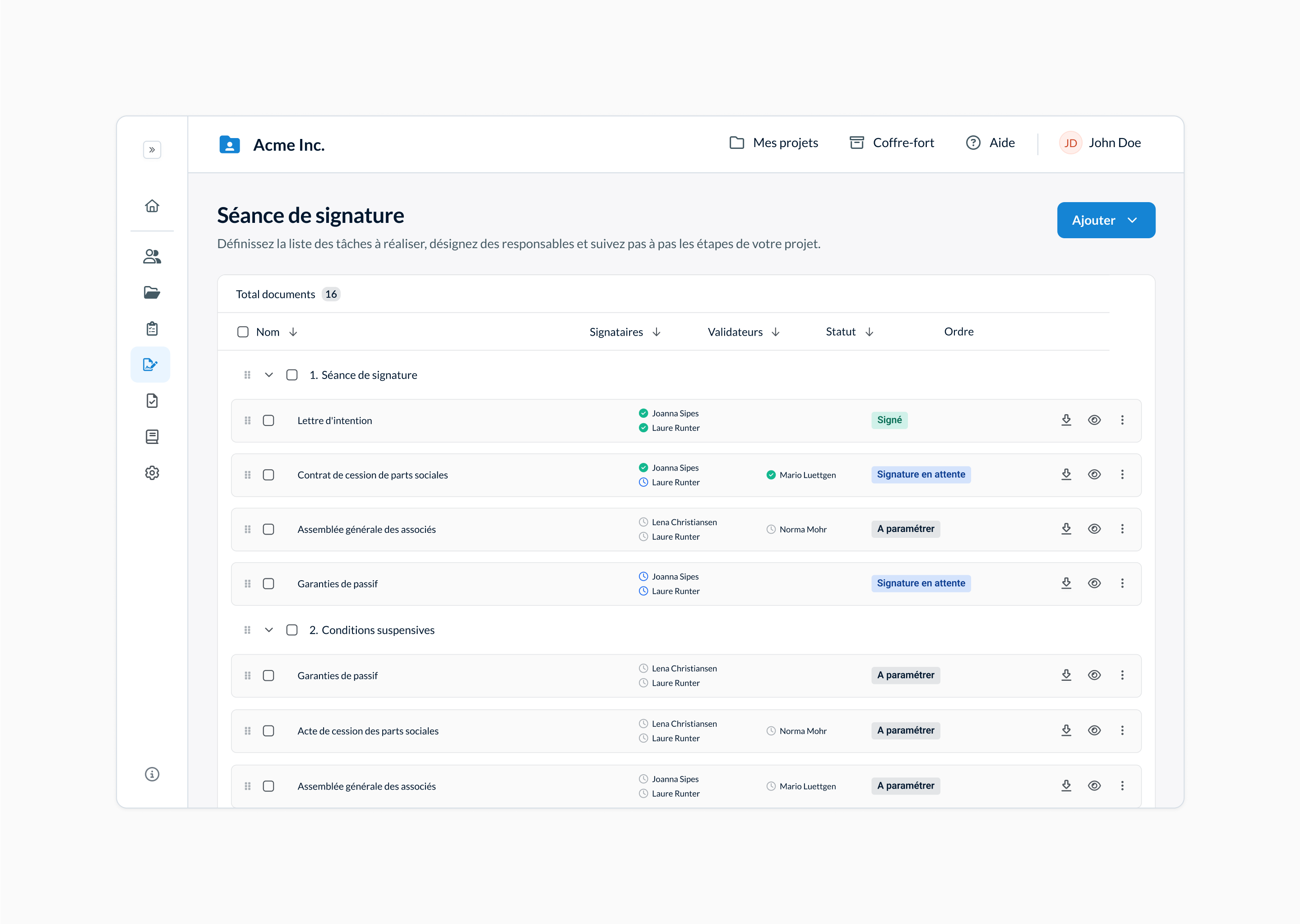Collapse the Séance de signature section
Screen dimensions: 1300x924
pos(268,374)
